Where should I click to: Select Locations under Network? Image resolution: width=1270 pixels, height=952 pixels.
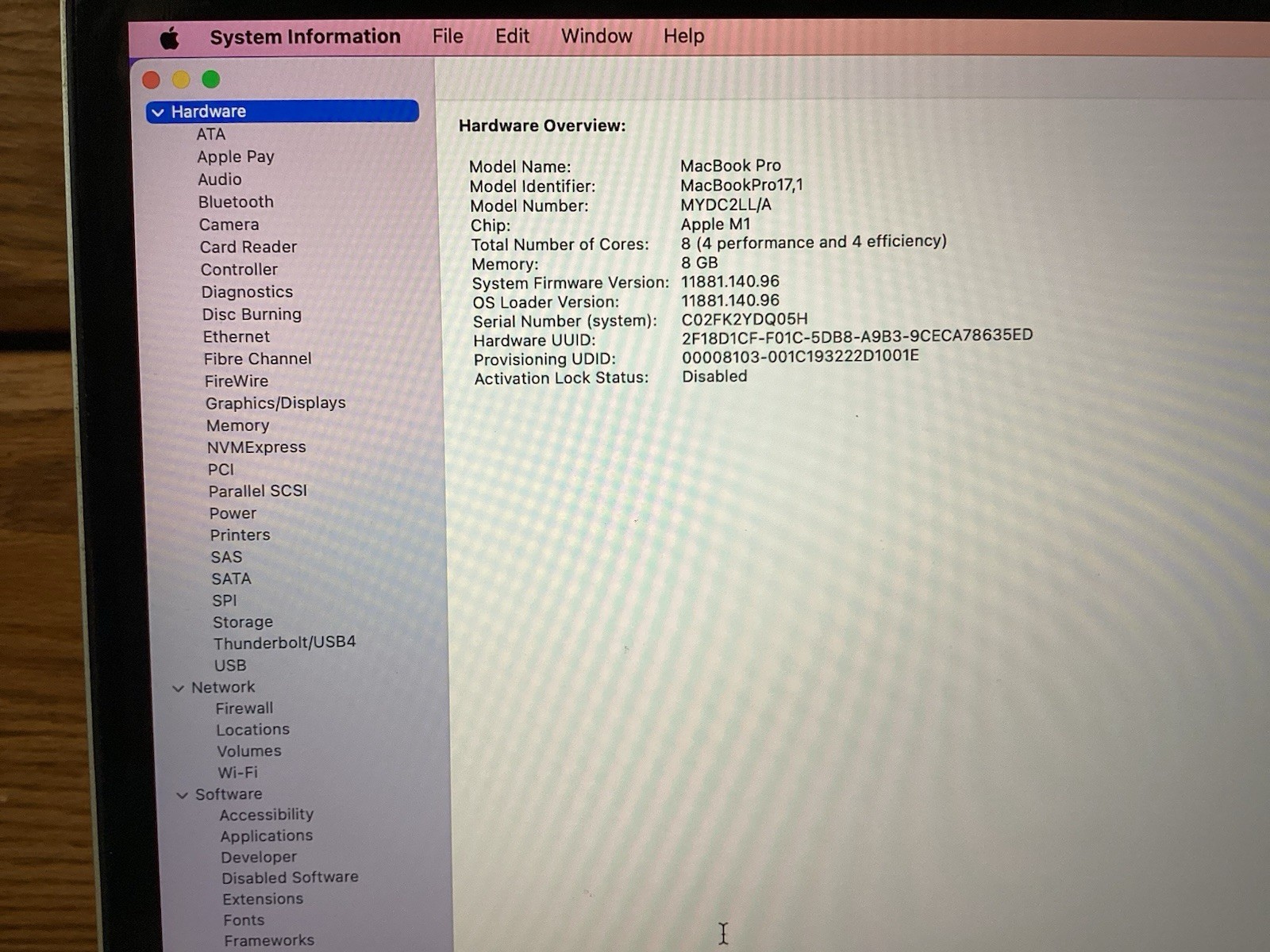pyautogui.click(x=253, y=729)
